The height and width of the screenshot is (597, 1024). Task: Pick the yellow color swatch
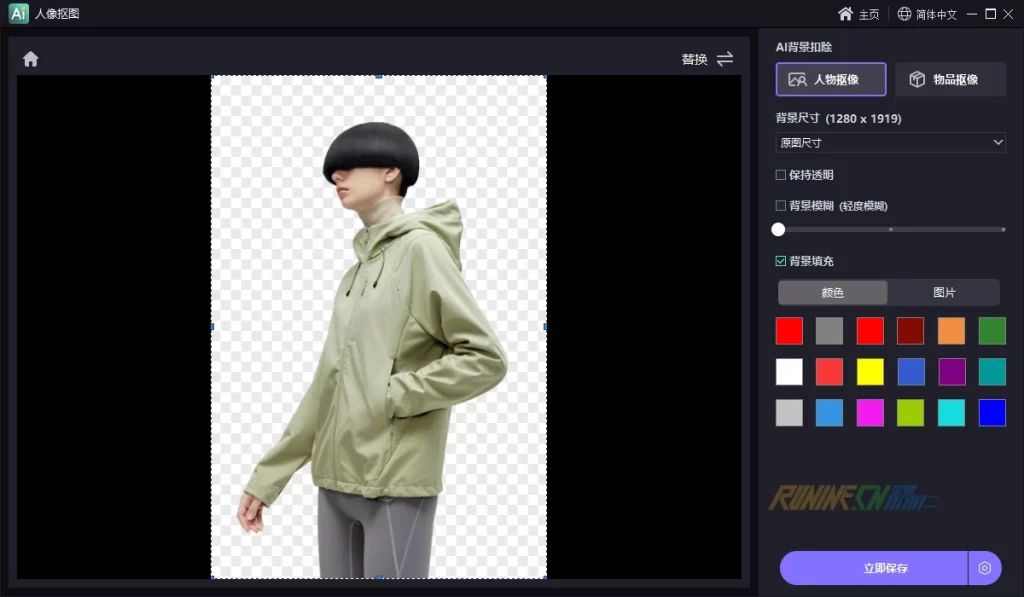[x=870, y=372]
